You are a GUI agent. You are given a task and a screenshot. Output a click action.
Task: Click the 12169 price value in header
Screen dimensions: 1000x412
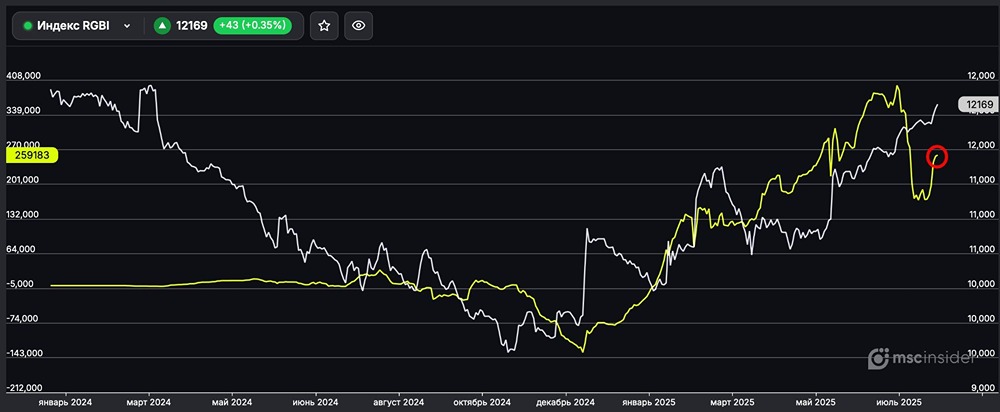pyautogui.click(x=193, y=26)
